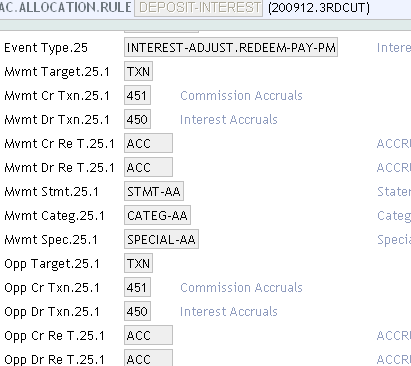
Task: Click Interest Accruals beside Mvmt Dr Txn.25.1
Action: (229, 120)
